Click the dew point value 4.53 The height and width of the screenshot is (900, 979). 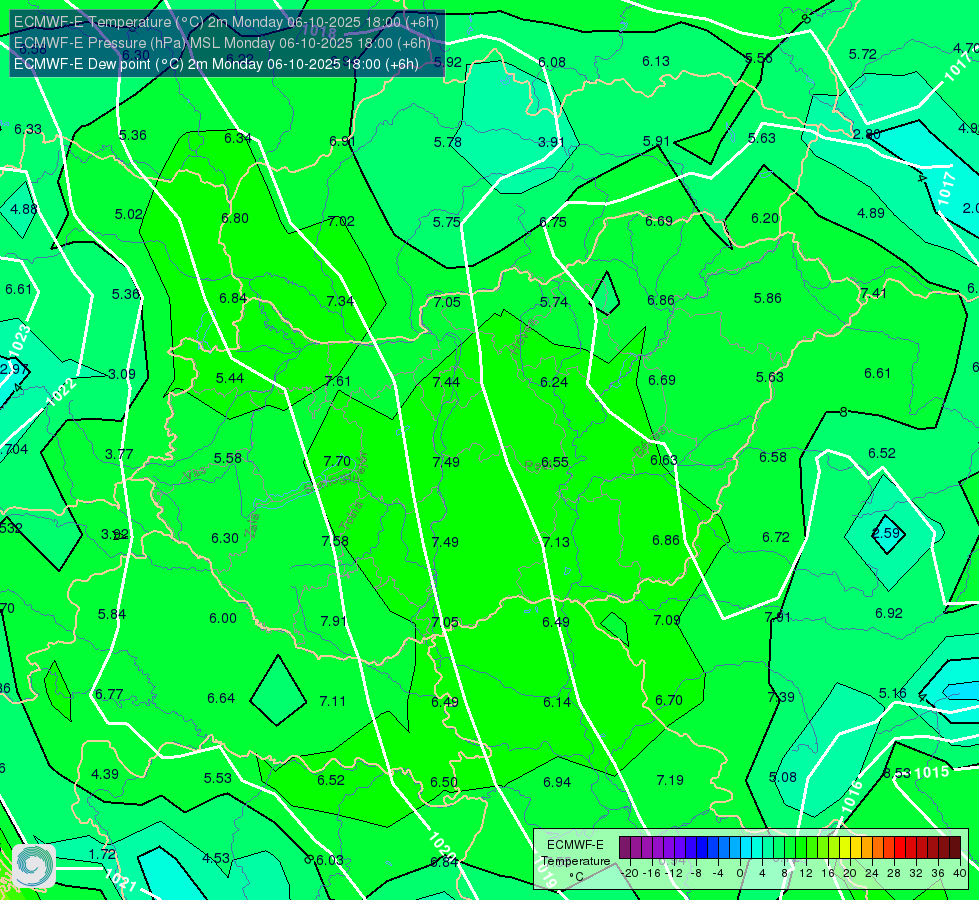point(216,858)
